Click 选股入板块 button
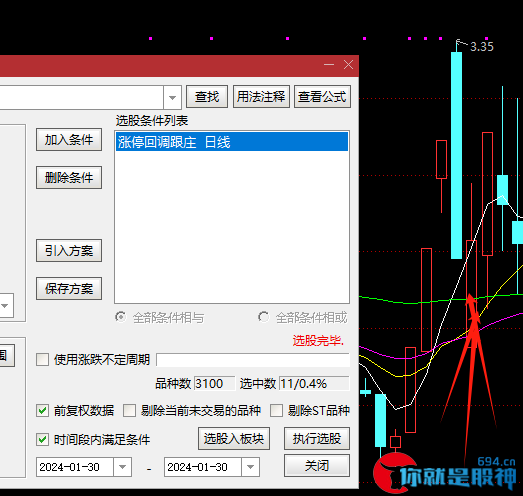Viewport: 523px width, 496px height. (234, 439)
